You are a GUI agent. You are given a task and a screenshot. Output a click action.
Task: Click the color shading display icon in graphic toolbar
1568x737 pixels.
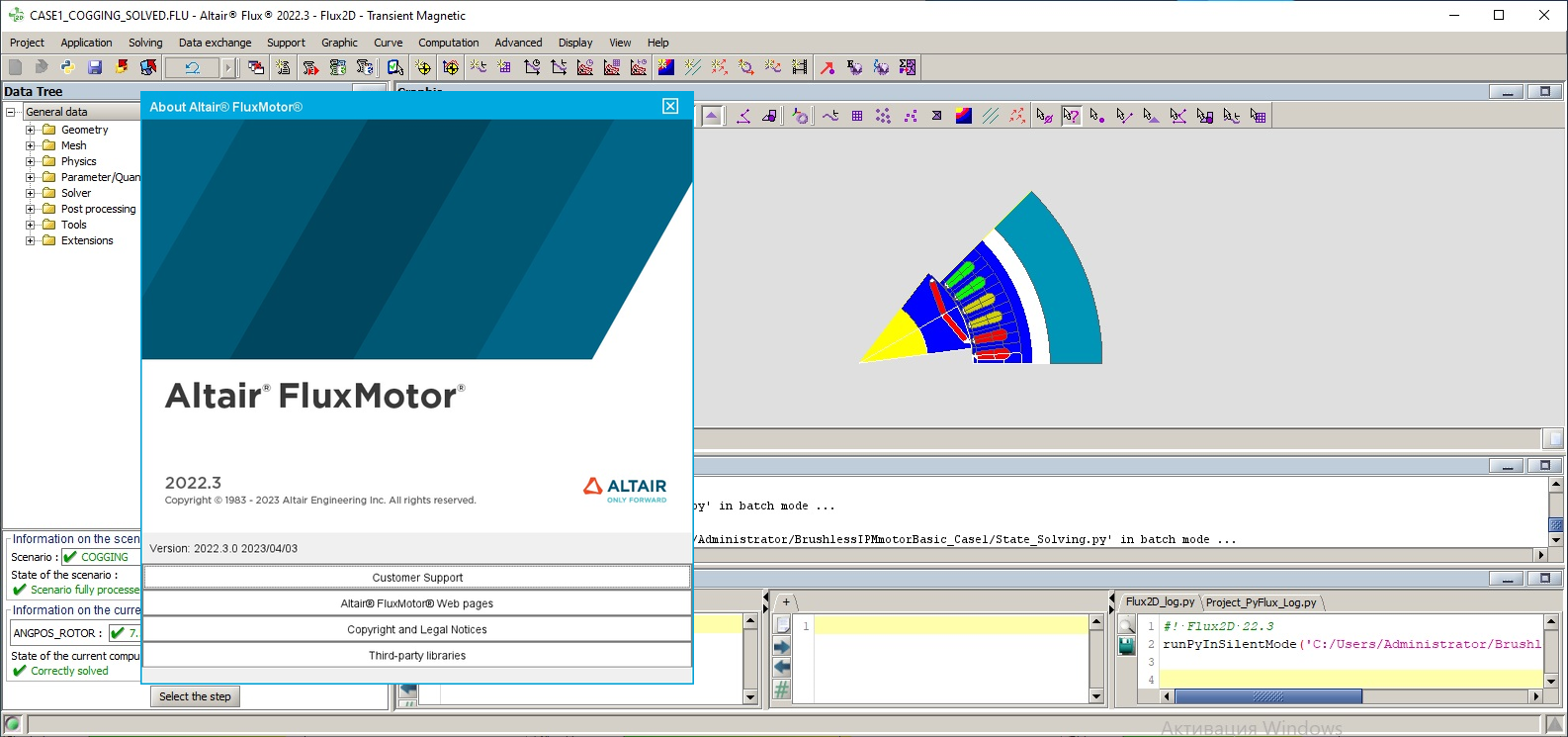pos(964,116)
